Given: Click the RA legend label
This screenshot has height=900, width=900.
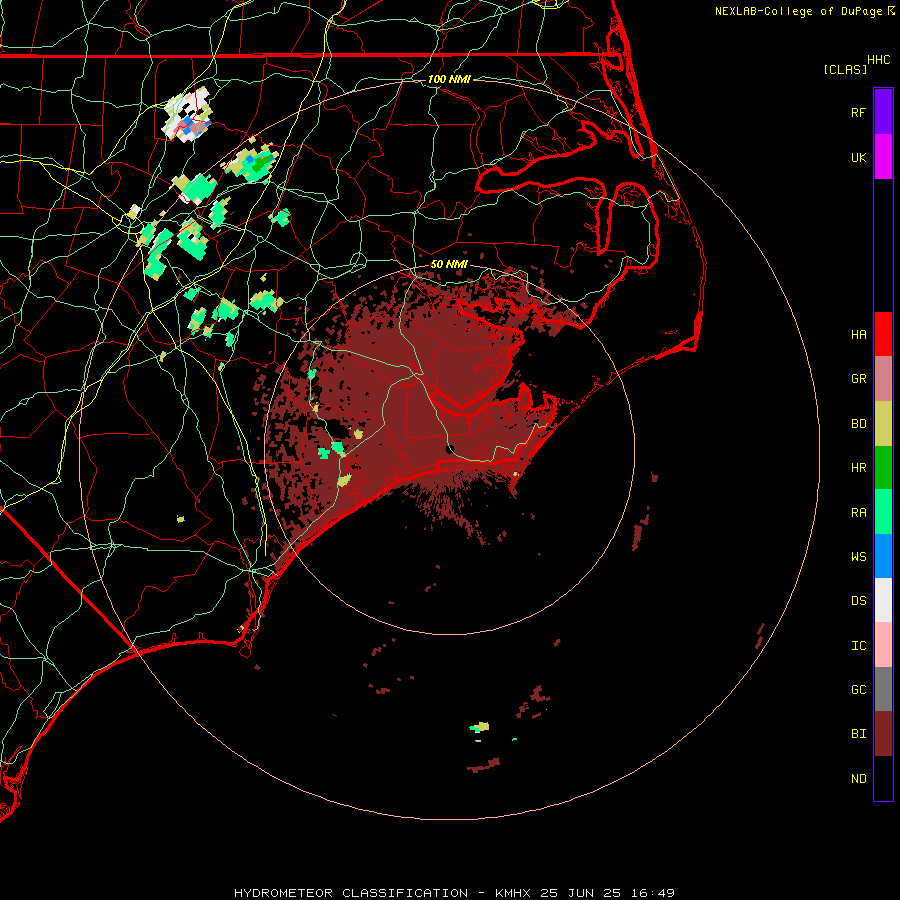Looking at the screenshot, I should click(858, 513).
